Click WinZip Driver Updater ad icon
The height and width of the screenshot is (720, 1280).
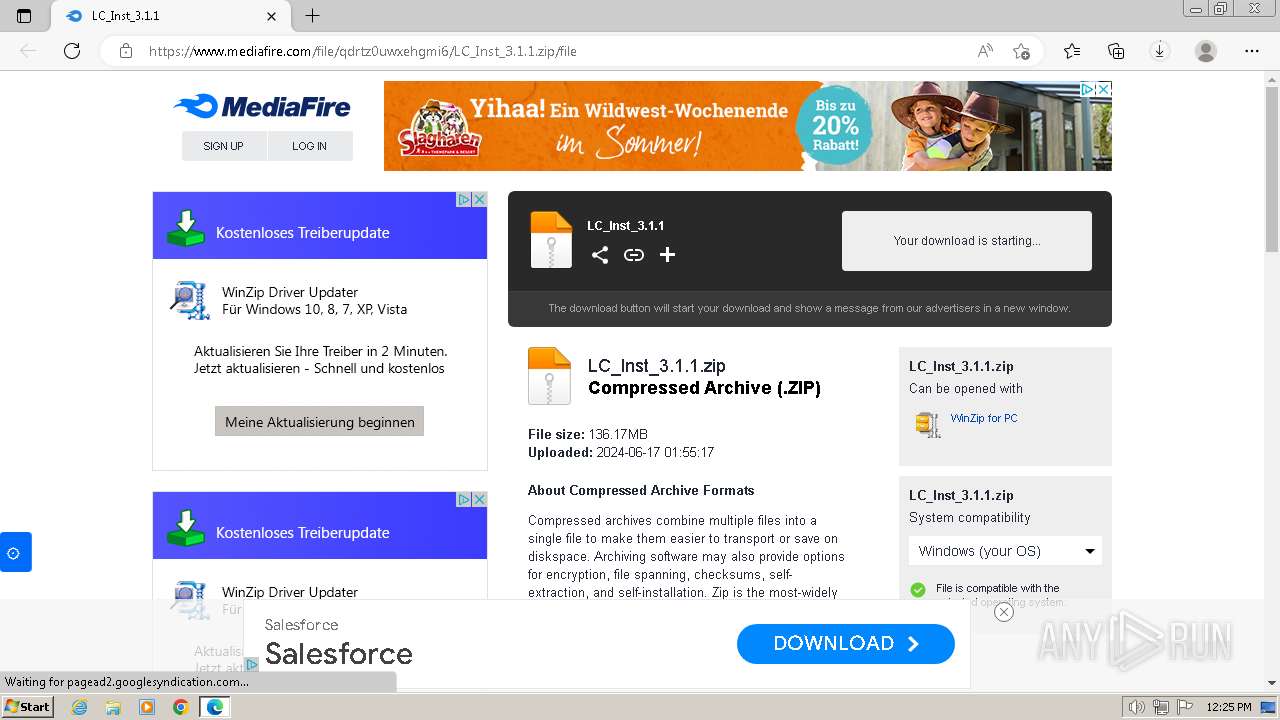[x=190, y=300]
